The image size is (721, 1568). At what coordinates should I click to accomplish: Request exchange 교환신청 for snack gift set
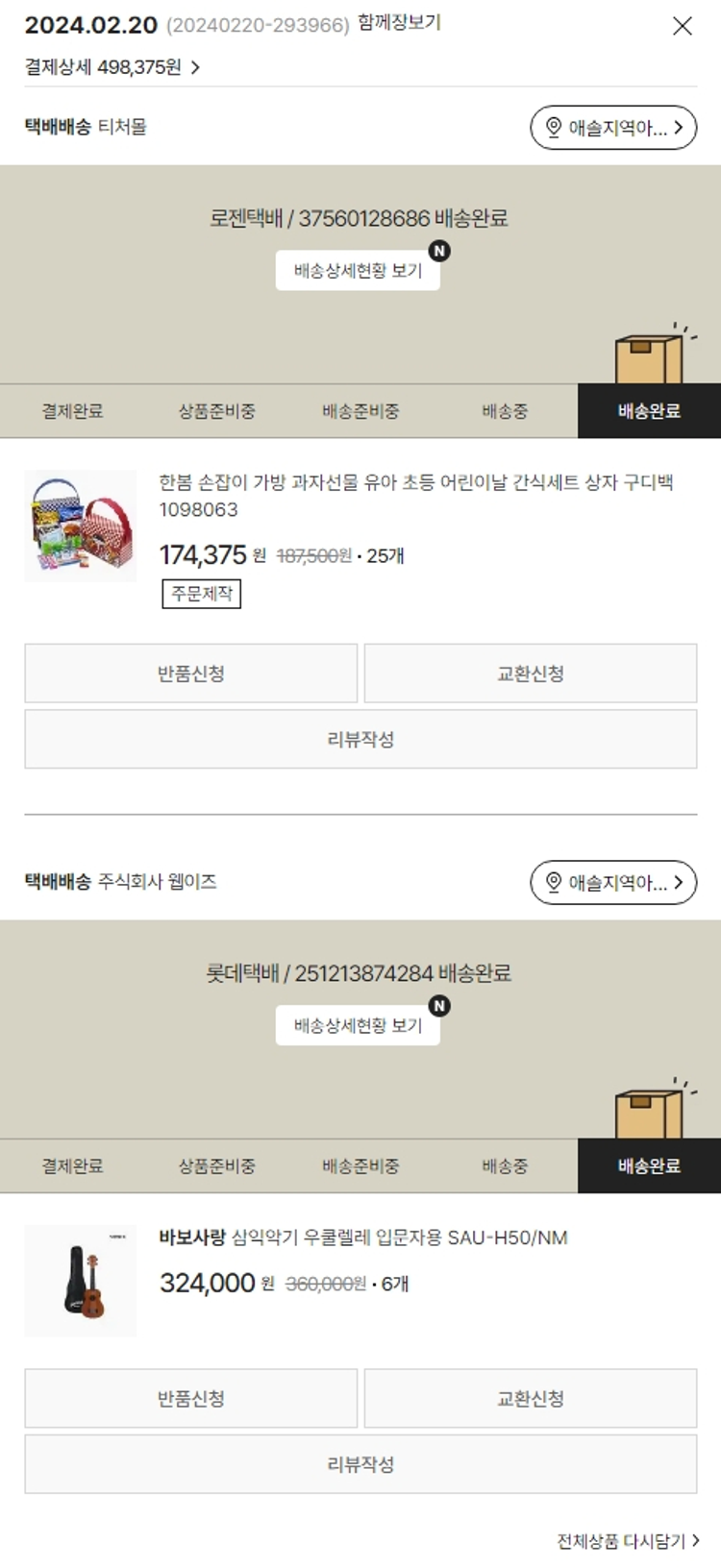[x=531, y=674]
